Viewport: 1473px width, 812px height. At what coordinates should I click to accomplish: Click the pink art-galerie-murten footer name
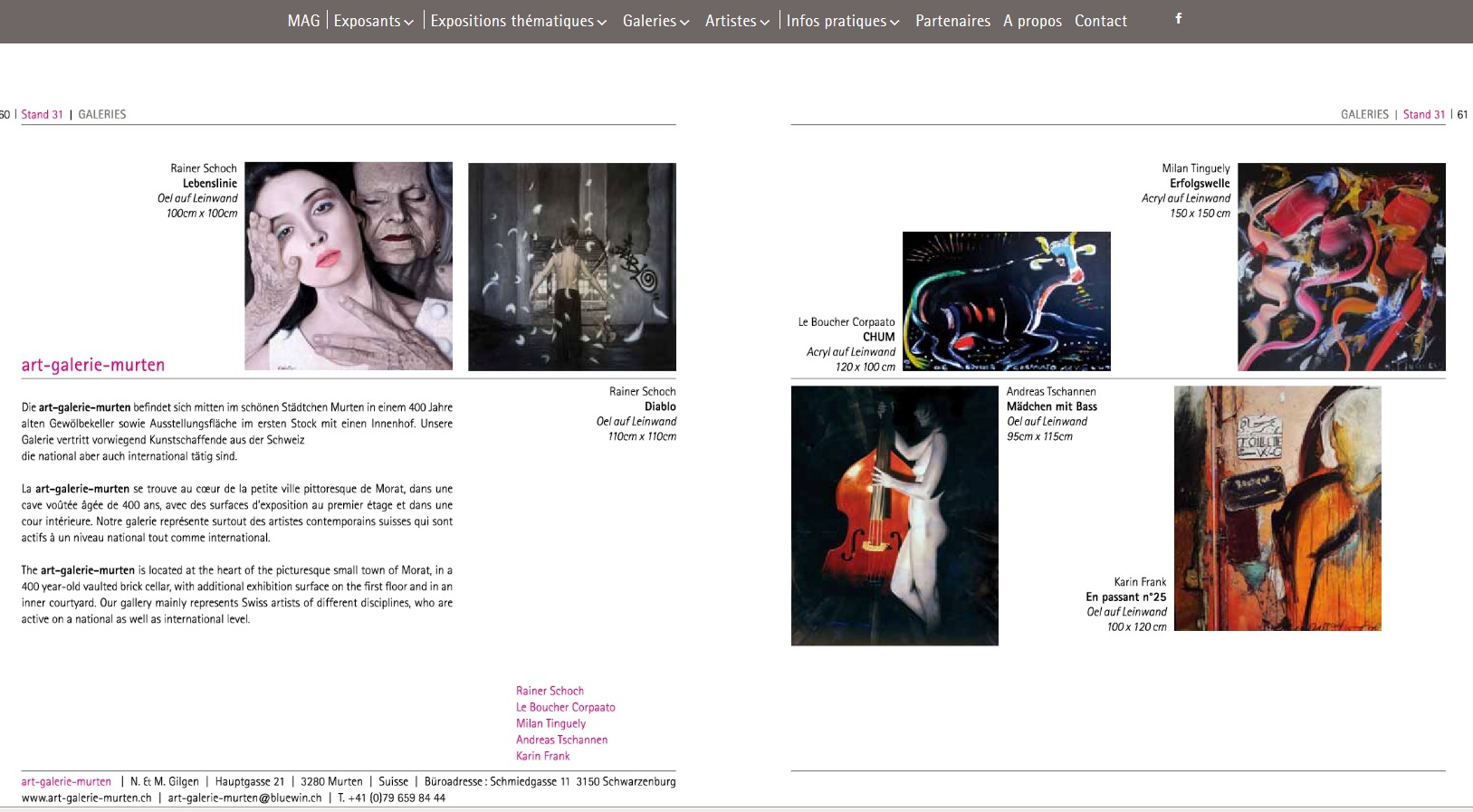click(66, 781)
